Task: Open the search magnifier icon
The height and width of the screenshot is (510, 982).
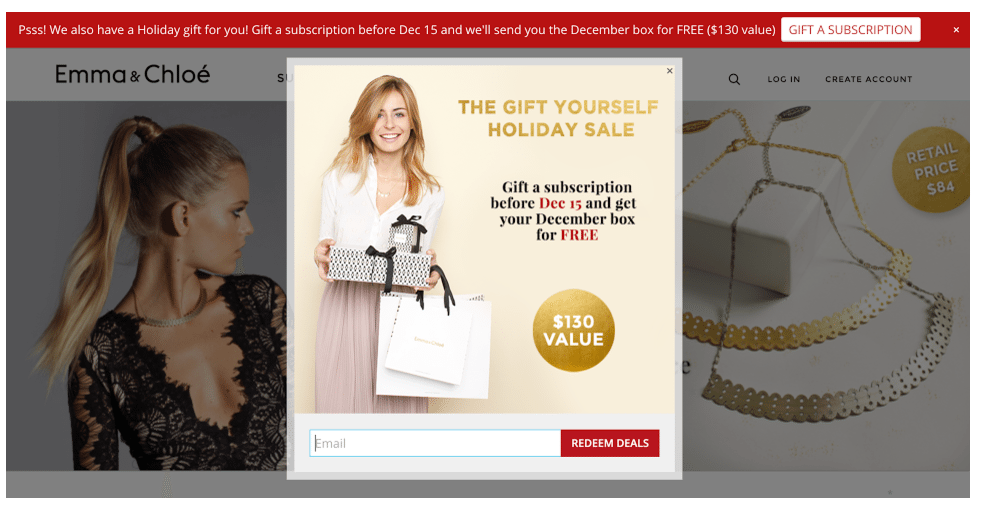Action: pyautogui.click(x=734, y=80)
